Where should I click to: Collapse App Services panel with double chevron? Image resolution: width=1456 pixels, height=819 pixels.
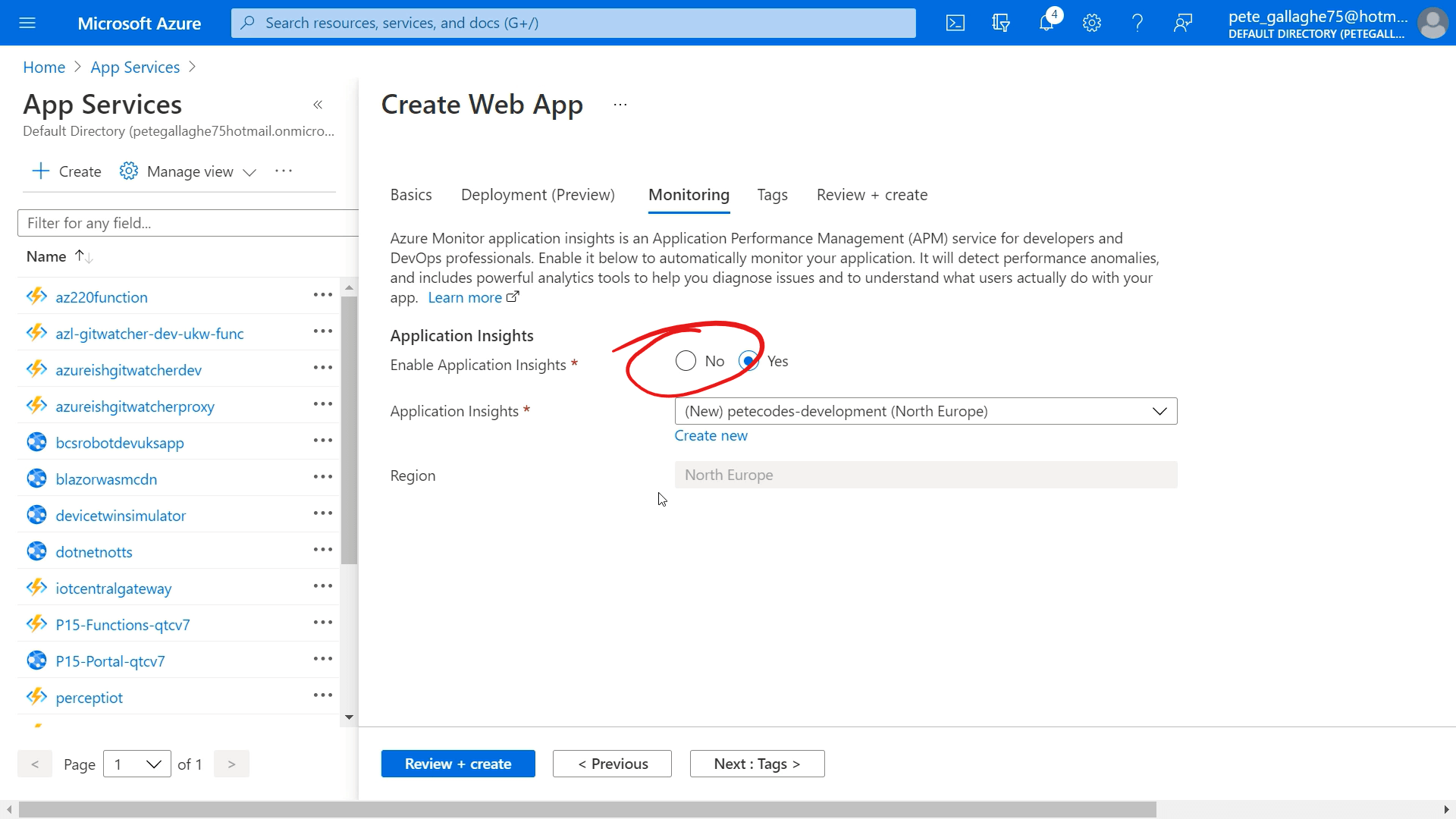tap(318, 105)
